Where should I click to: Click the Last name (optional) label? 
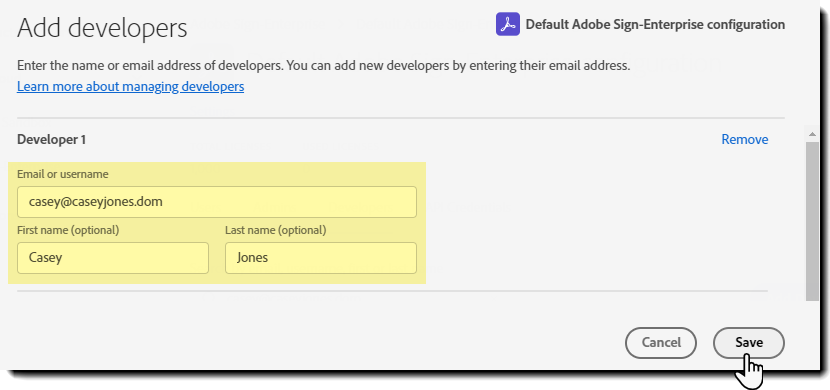(x=275, y=230)
